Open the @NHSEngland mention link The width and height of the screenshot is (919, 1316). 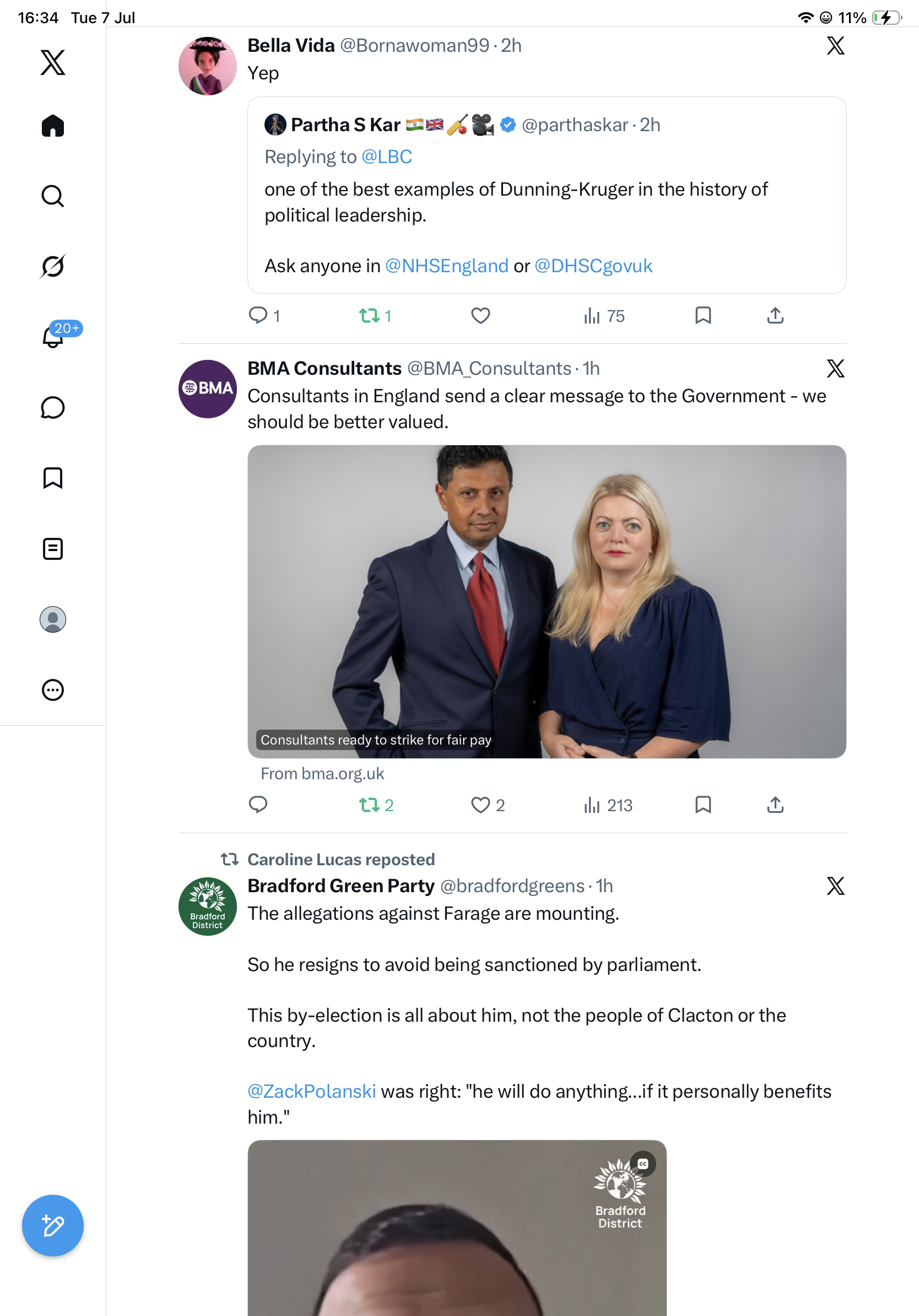click(446, 266)
